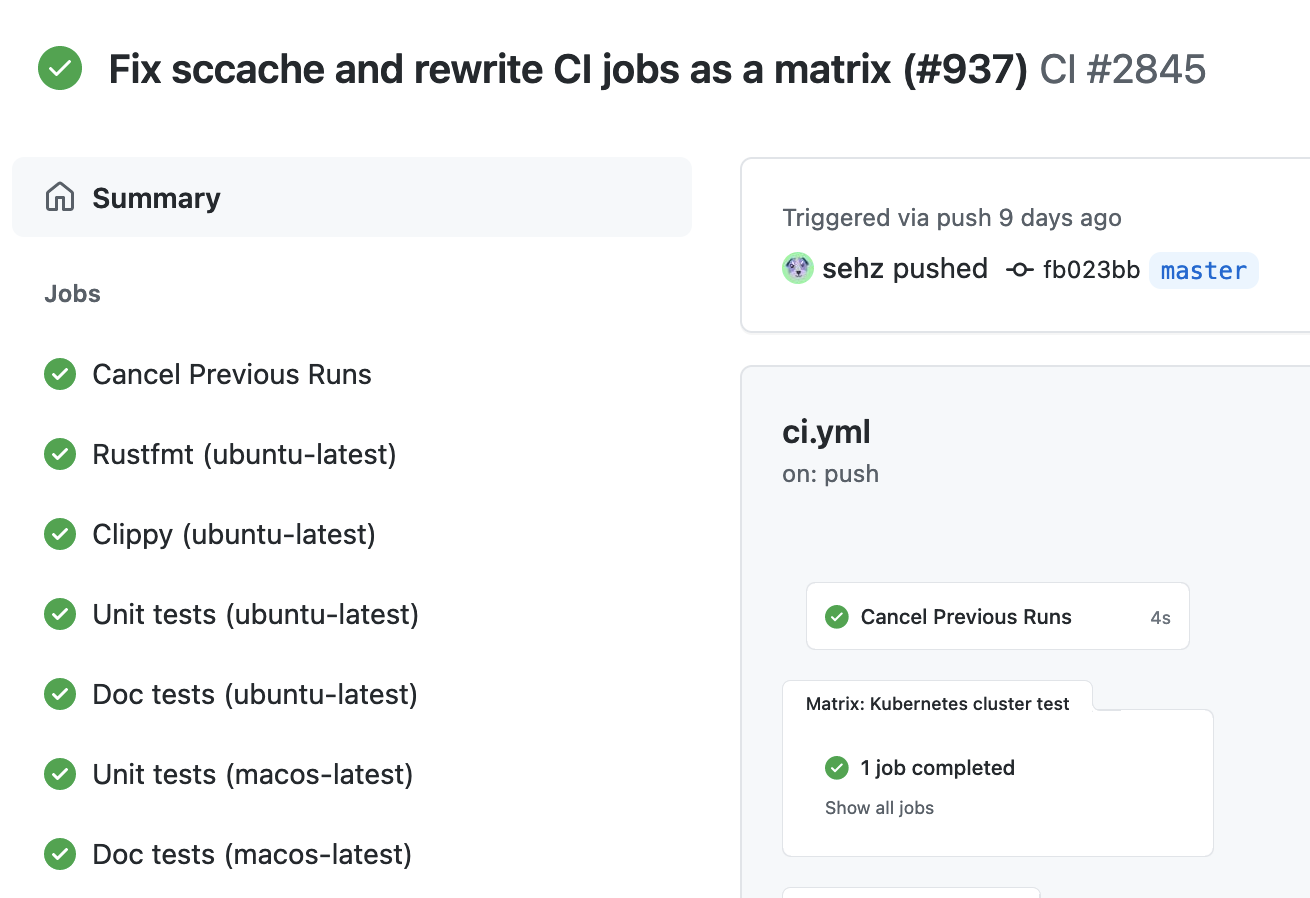Click the 4s duration on Cancel Previous Runs
This screenshot has height=898, width=1310.
[x=1160, y=617]
